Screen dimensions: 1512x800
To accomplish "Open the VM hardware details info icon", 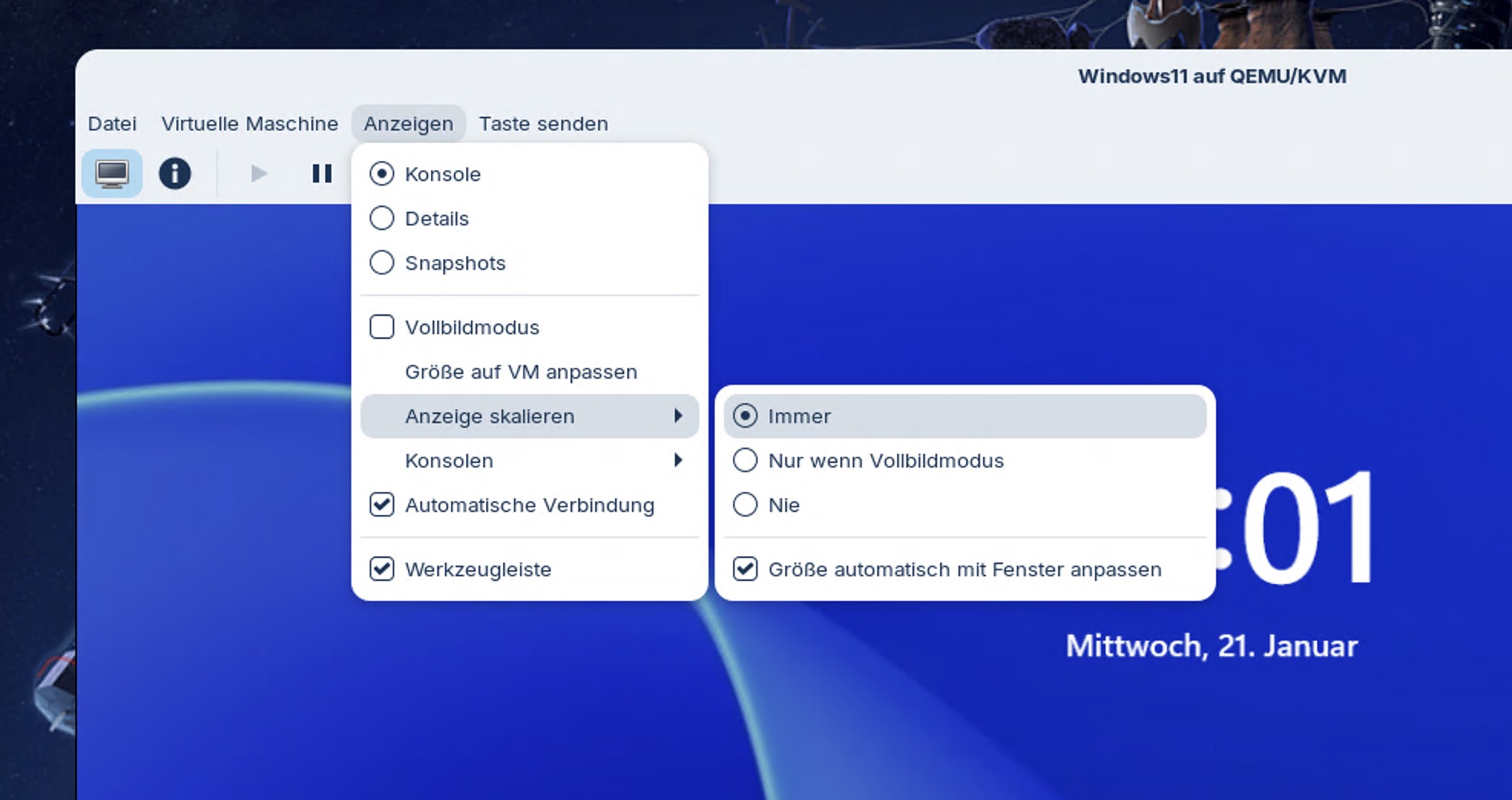I will pyautogui.click(x=175, y=174).
